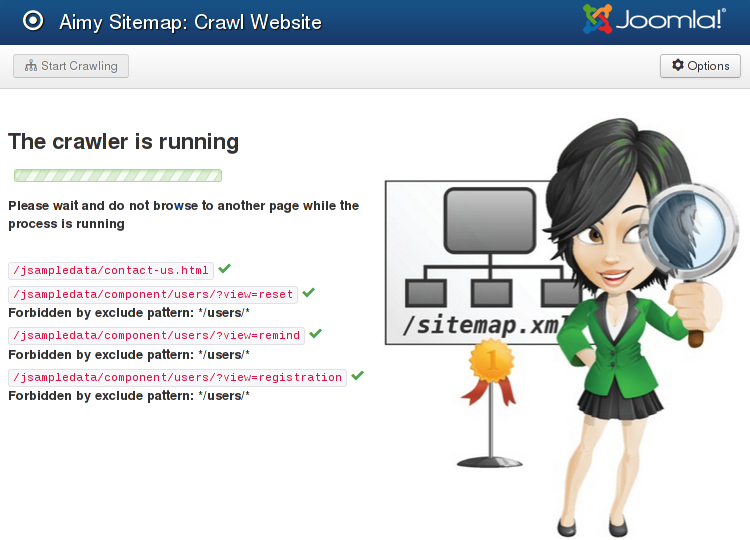Click the striped crawl progress bar
The width and height of the screenshot is (750, 540).
118,176
